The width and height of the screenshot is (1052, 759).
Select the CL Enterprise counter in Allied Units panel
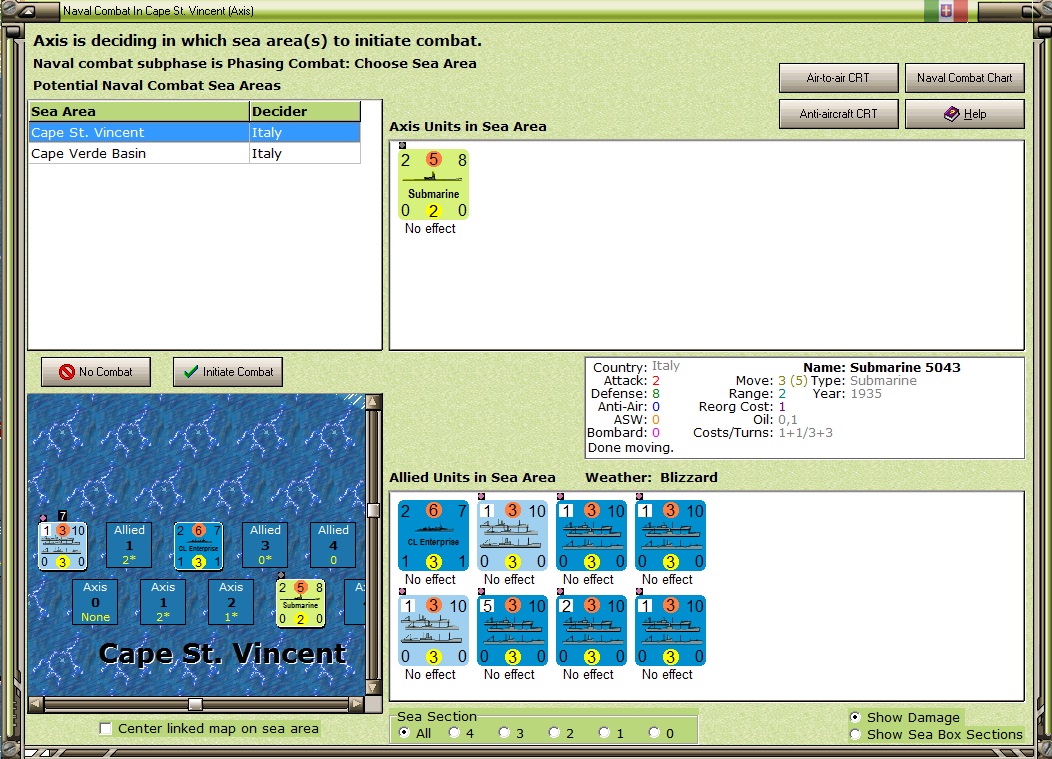433,536
